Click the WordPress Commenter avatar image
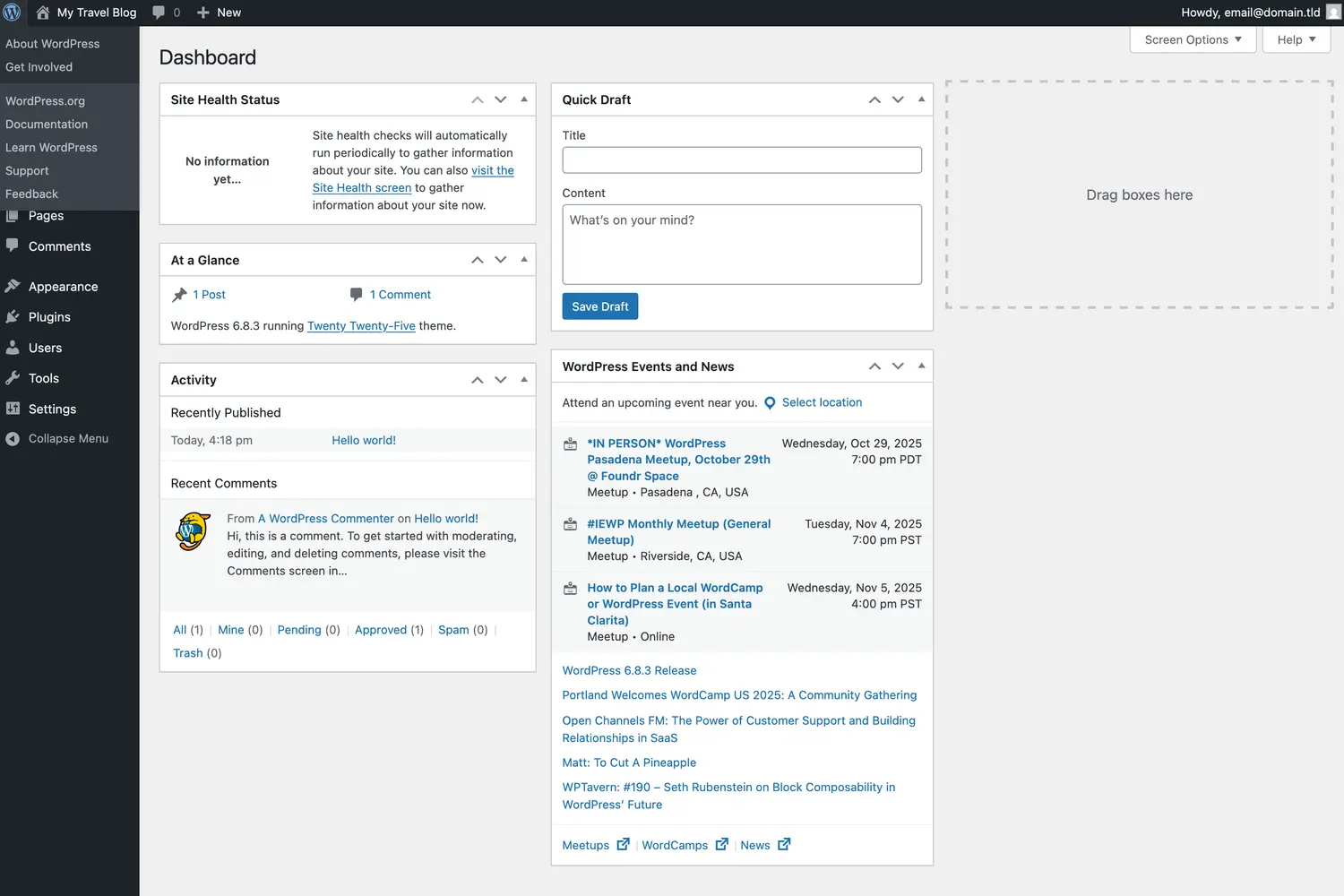1344x896 pixels. (193, 531)
